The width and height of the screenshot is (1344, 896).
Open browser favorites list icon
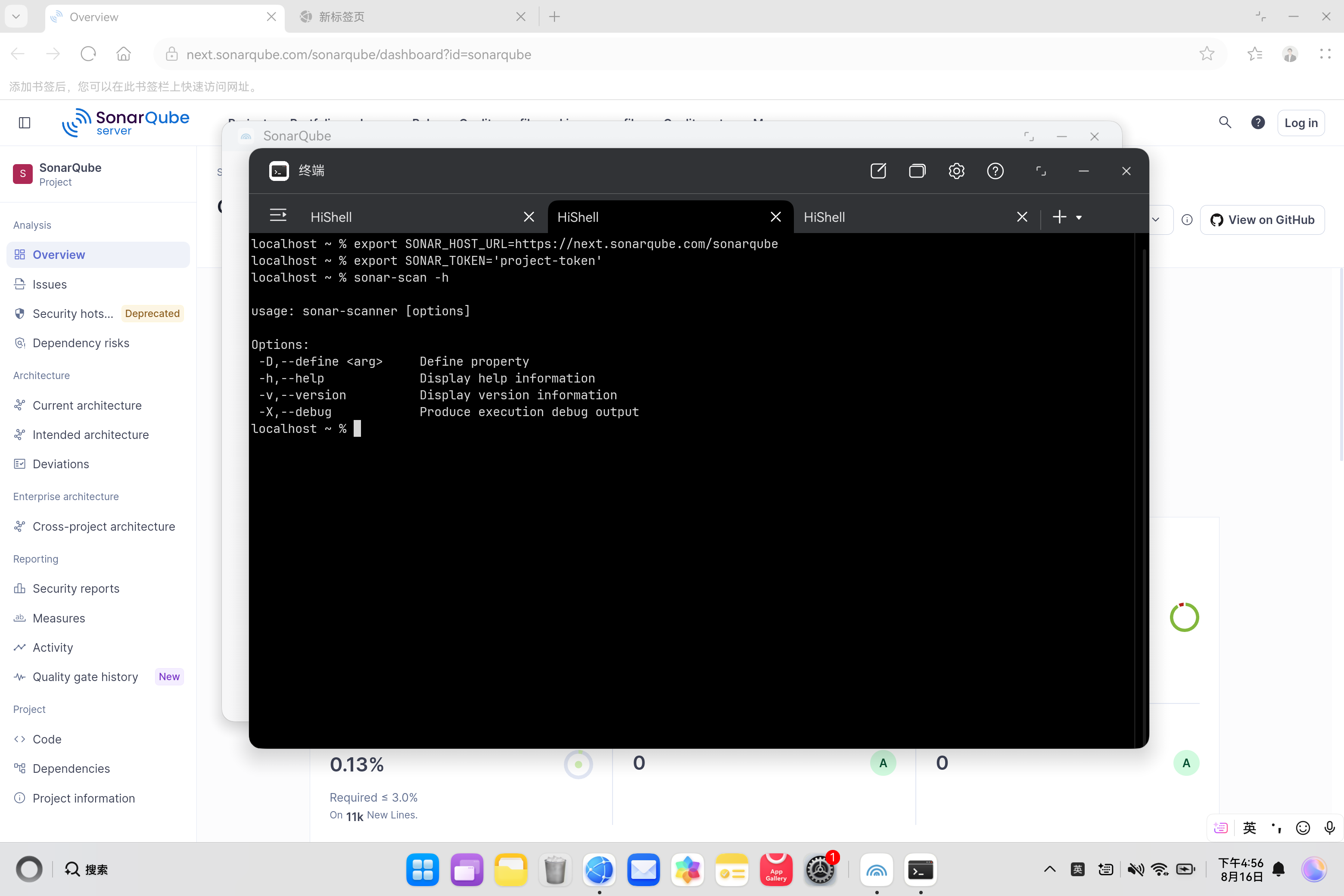1255,54
